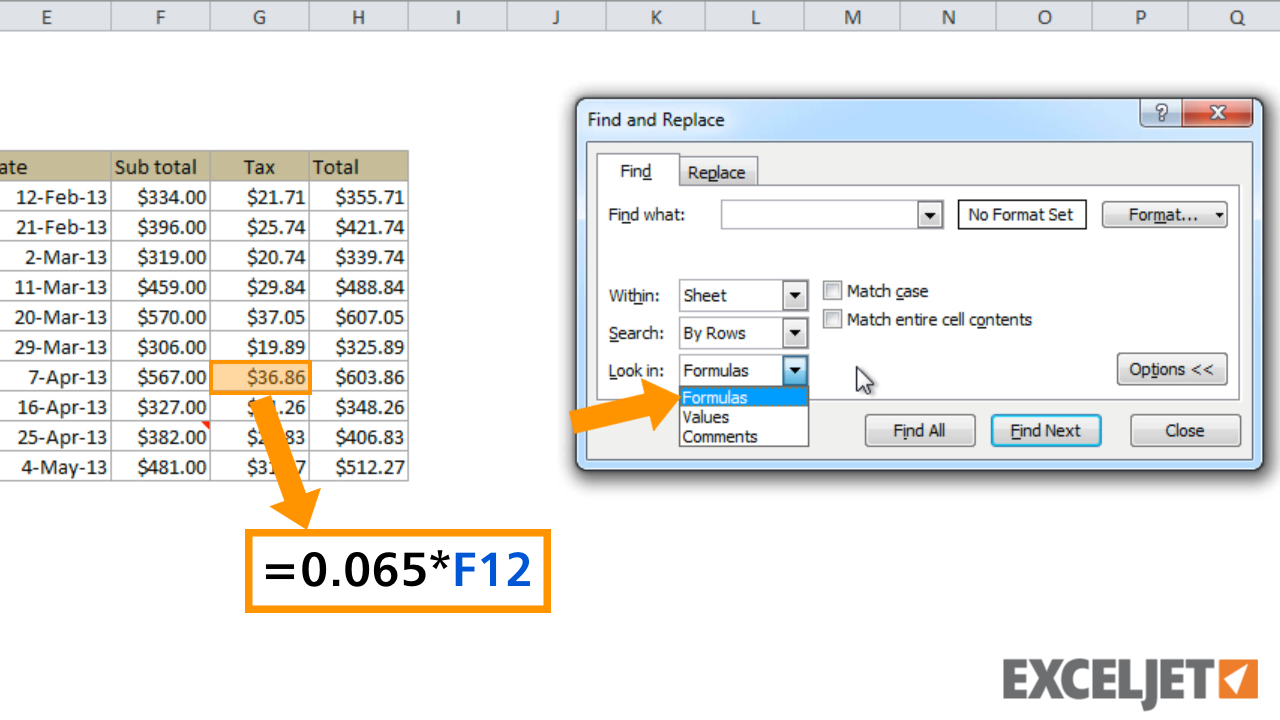Viewport: 1280px width, 720px height.
Task: Click the Look in dropdown arrow
Action: [x=795, y=371]
